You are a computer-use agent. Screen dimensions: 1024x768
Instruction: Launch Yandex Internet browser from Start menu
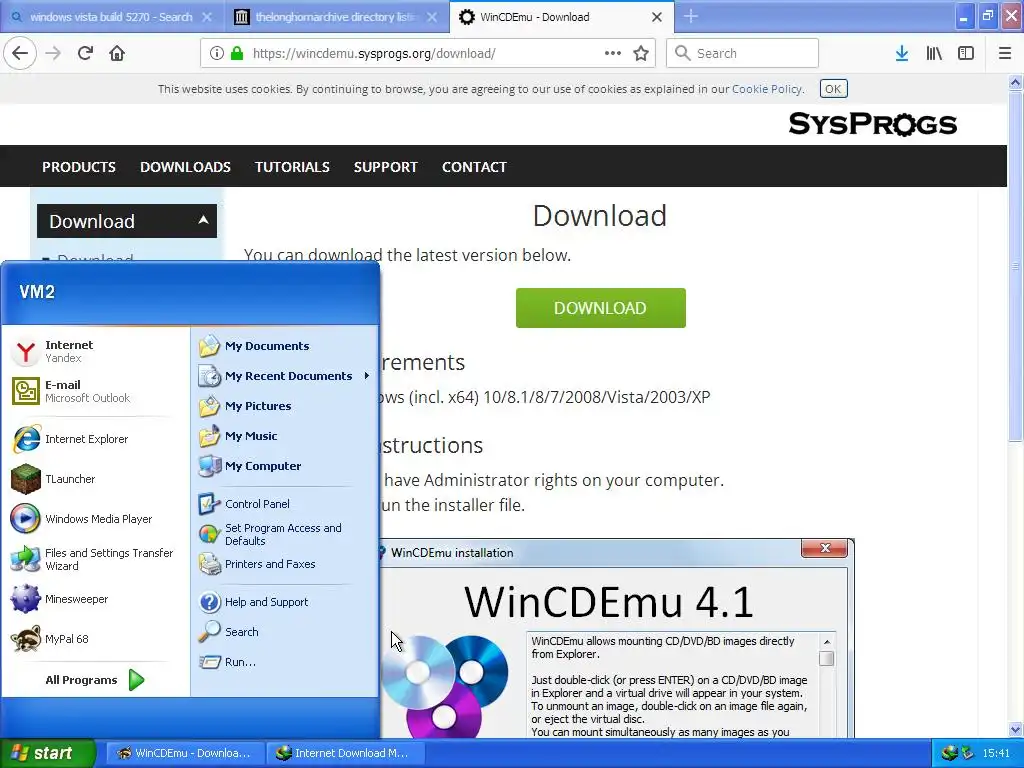[95, 351]
